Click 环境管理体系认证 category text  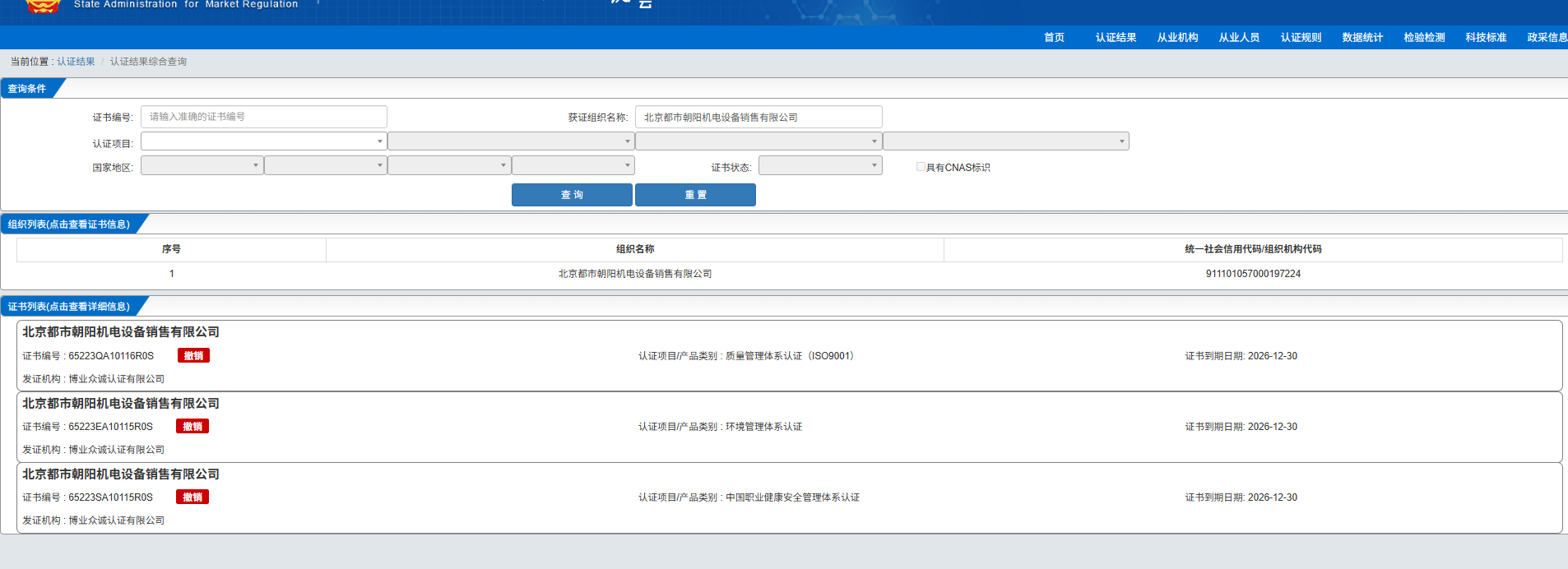pyautogui.click(x=763, y=427)
